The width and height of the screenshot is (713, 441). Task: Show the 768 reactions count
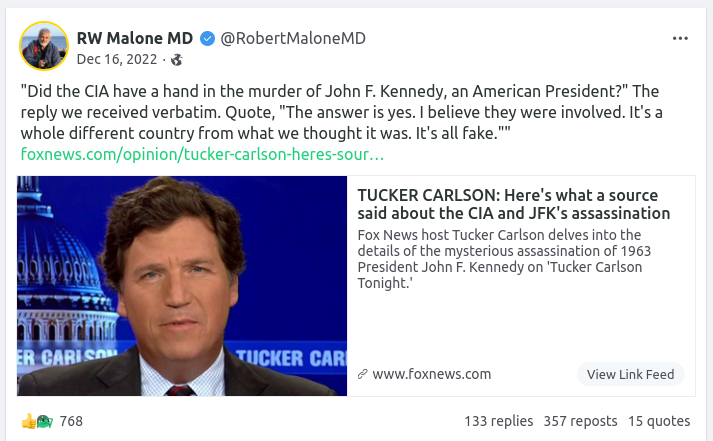[71, 421]
